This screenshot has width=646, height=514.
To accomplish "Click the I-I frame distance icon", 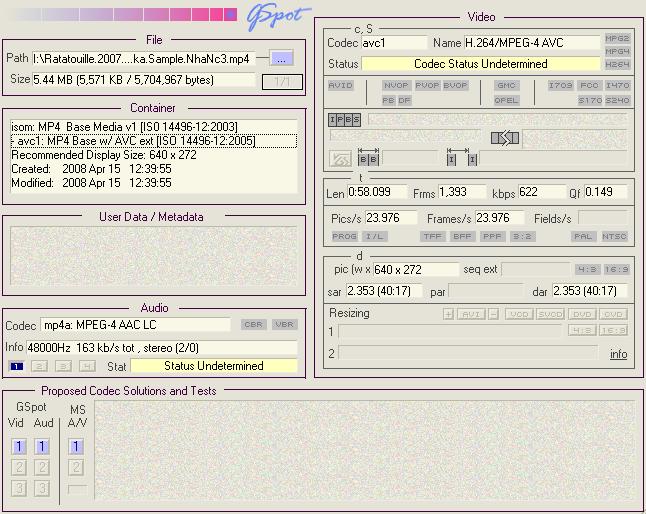I will [462, 157].
